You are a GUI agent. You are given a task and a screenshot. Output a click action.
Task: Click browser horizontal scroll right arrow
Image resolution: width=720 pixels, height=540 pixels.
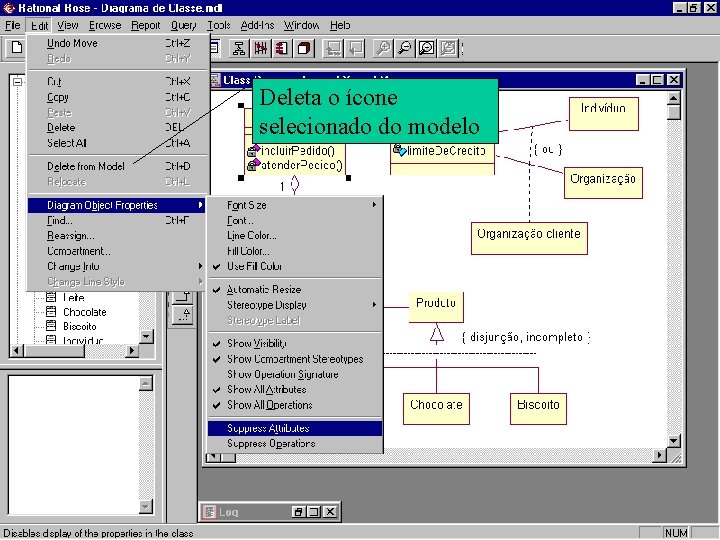[x=132, y=351]
